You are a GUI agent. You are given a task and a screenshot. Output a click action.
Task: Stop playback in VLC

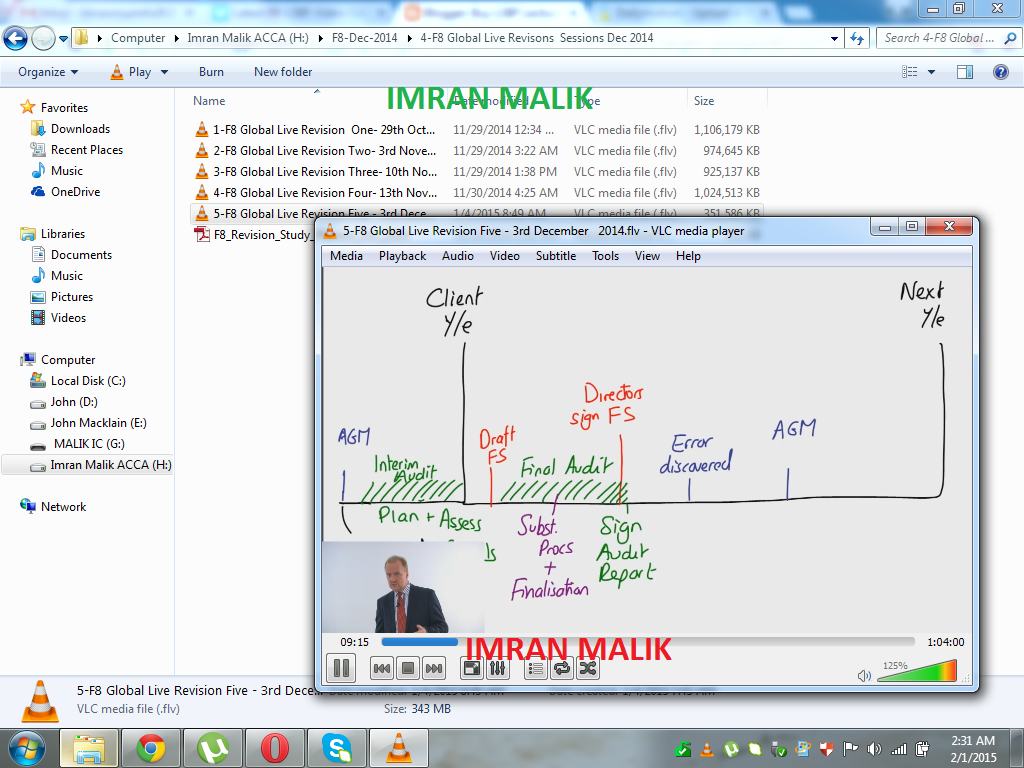(408, 668)
